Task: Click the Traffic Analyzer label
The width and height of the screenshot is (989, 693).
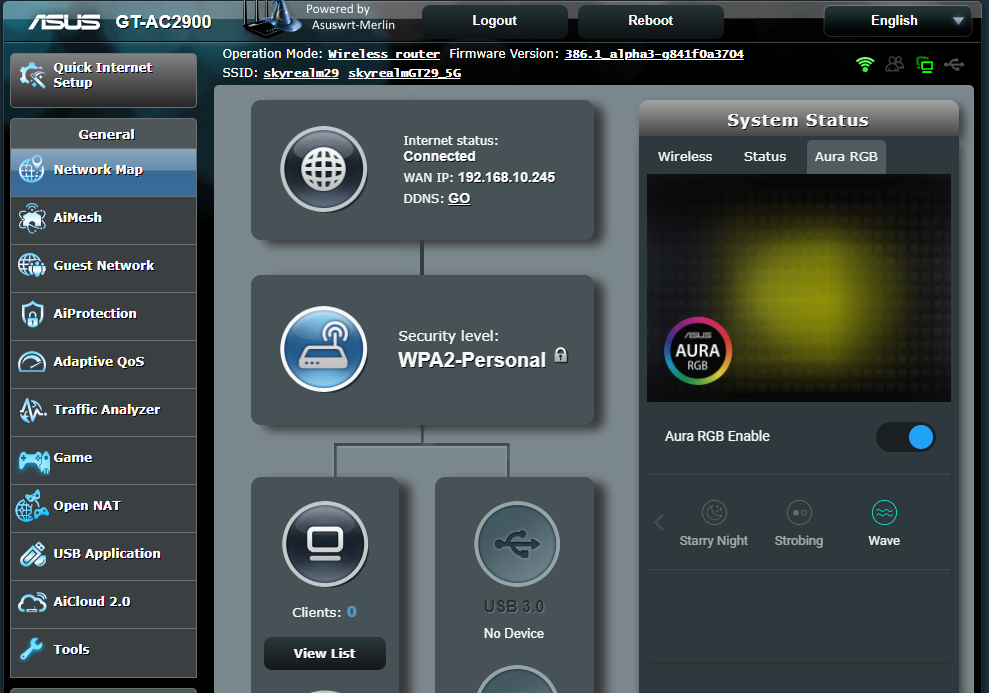Action: click(107, 410)
